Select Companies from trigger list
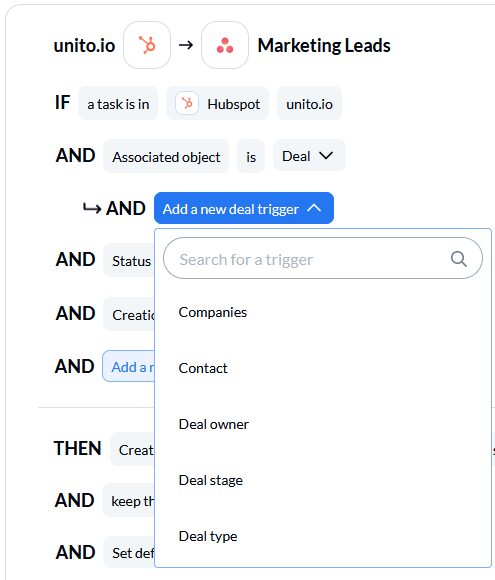 [212, 313]
